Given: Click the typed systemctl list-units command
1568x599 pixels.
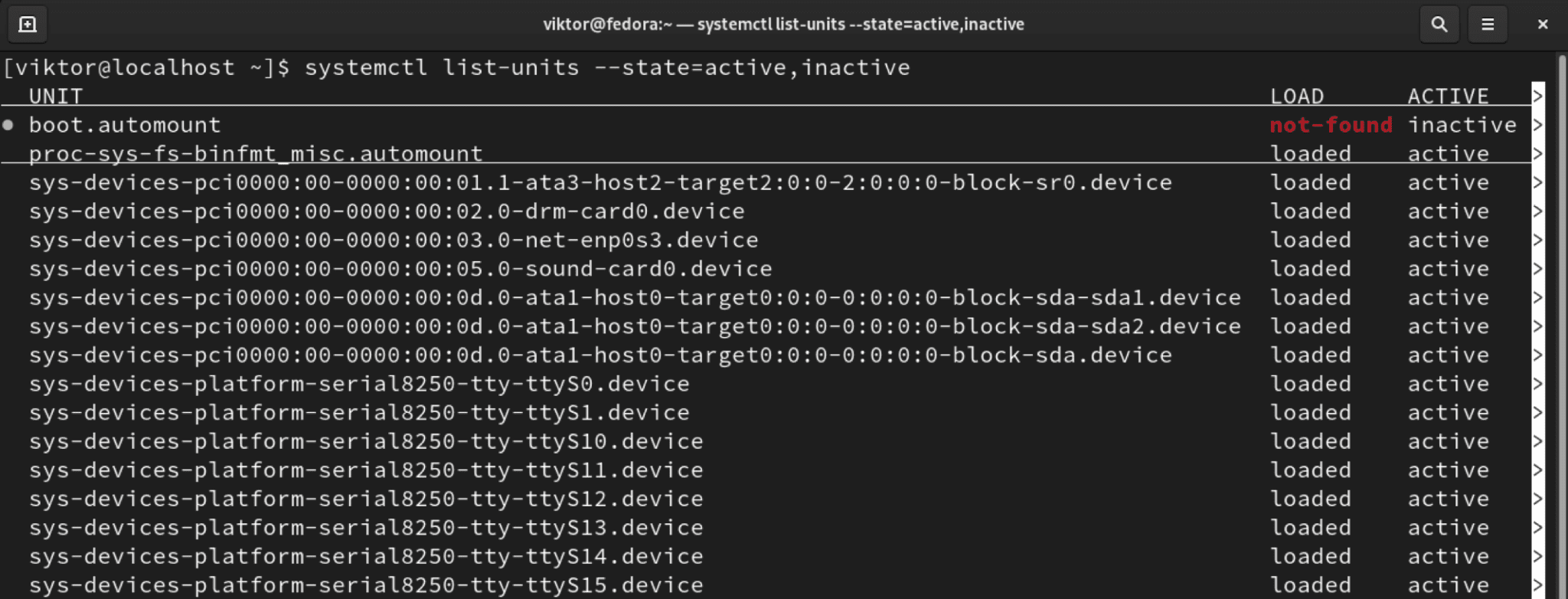Looking at the screenshot, I should pyautogui.click(x=607, y=67).
